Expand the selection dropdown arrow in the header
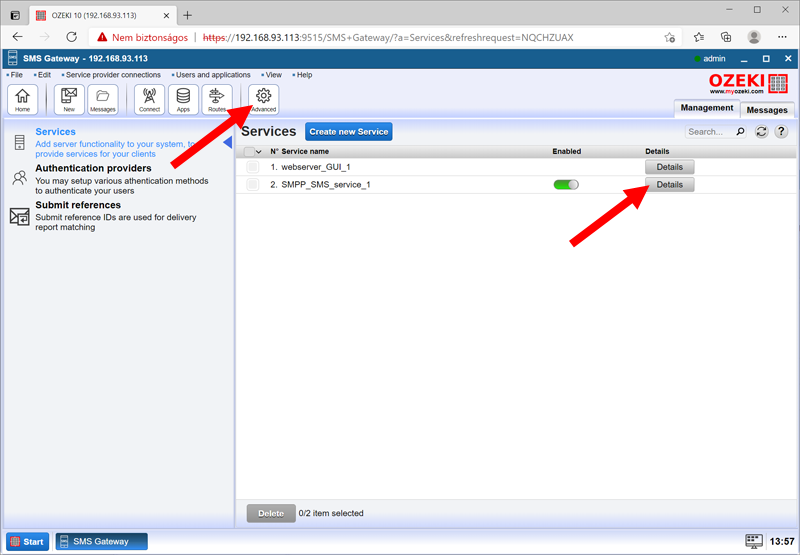This screenshot has height=555, width=800. click(259, 152)
